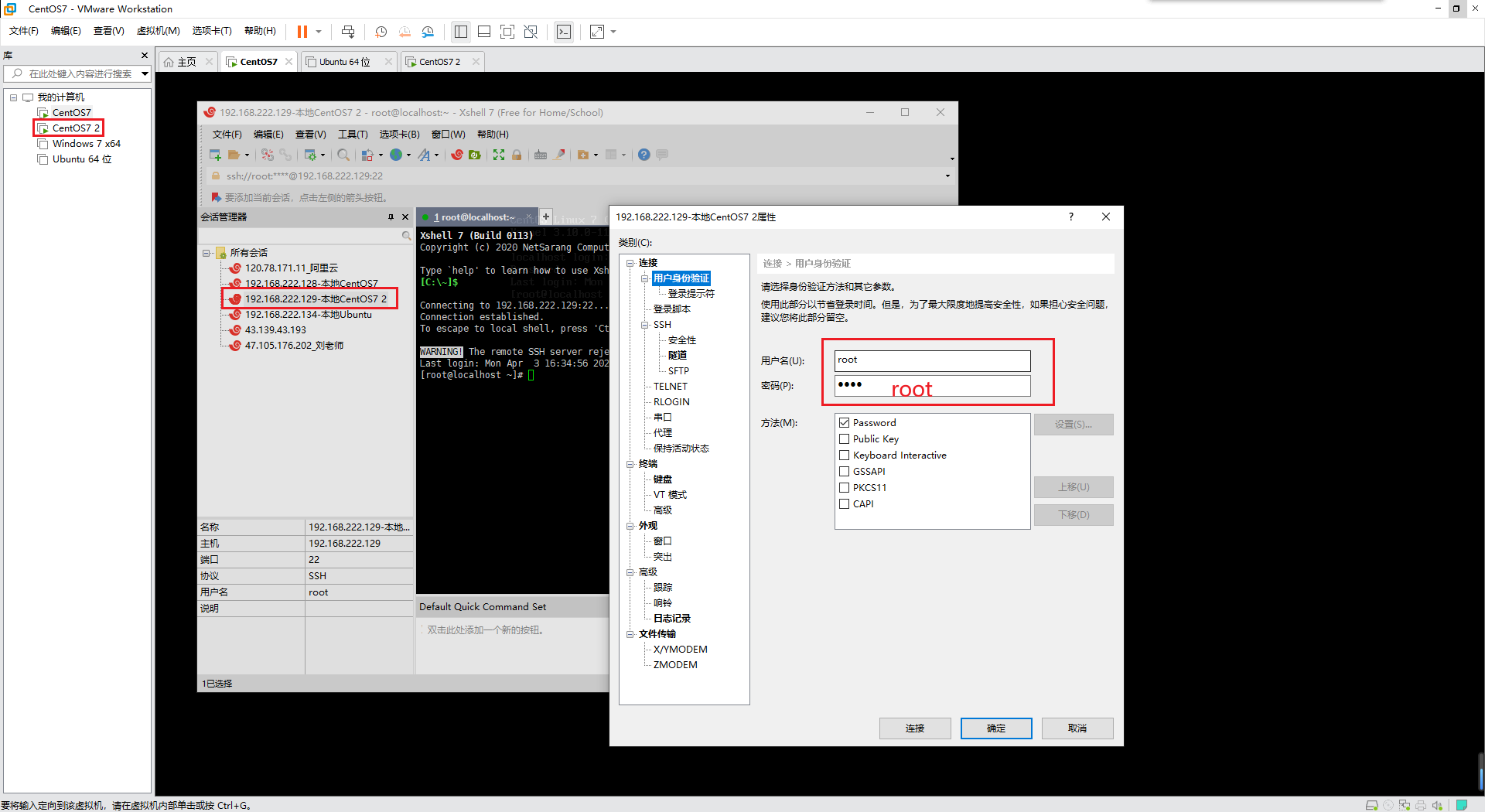Click the 连接 button in properties dialog
This screenshot has width=1485, height=812.
[915, 728]
